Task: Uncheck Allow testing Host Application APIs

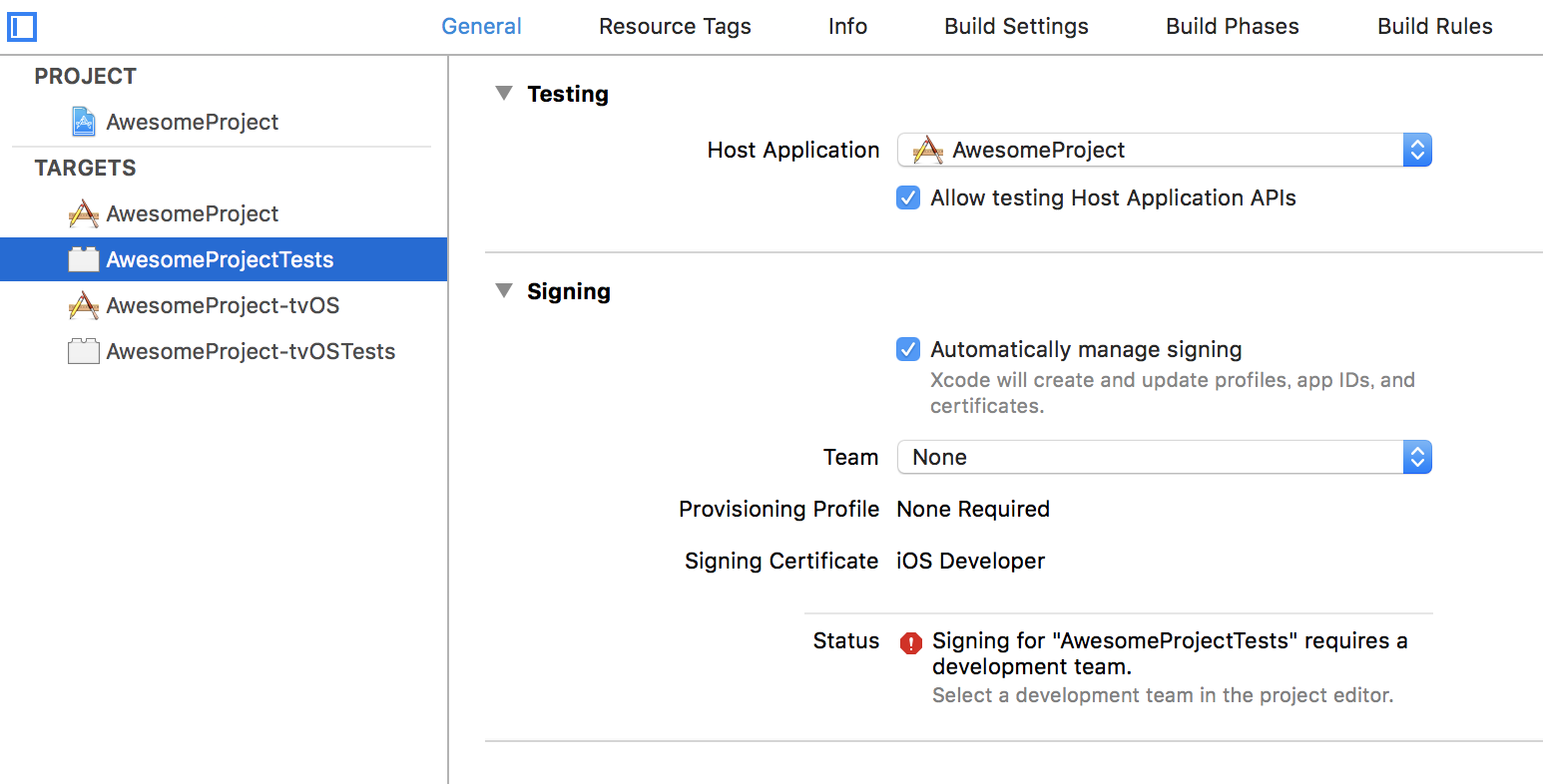Action: click(907, 197)
